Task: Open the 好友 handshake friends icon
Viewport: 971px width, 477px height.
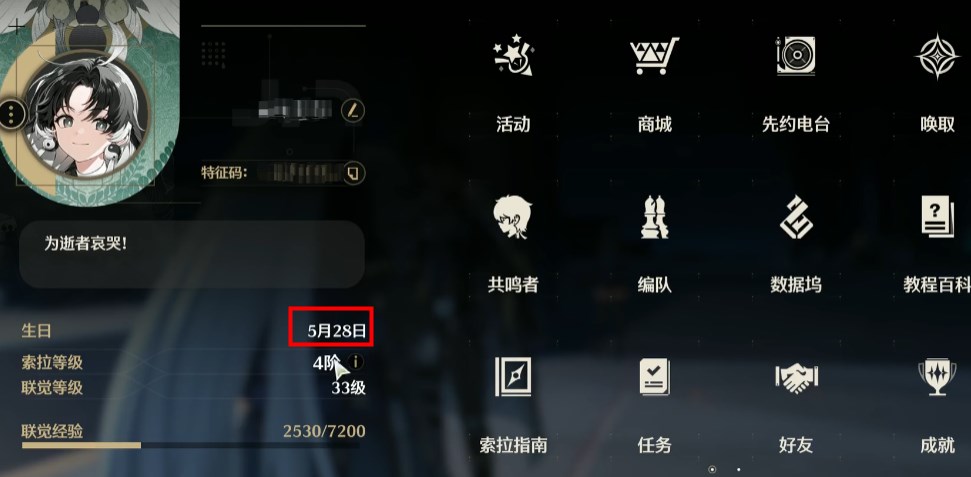Action: (x=796, y=377)
